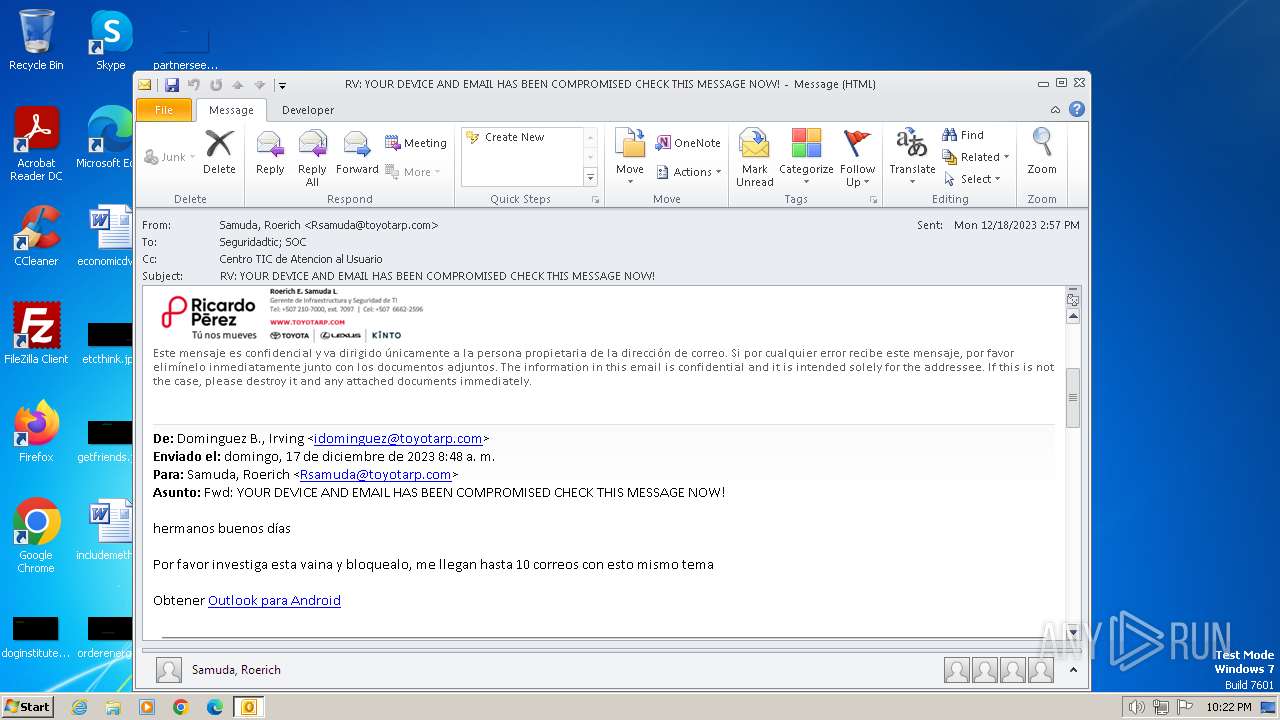Switch to Developer tab
Viewport: 1280px width, 720px height.
pyautogui.click(x=308, y=110)
